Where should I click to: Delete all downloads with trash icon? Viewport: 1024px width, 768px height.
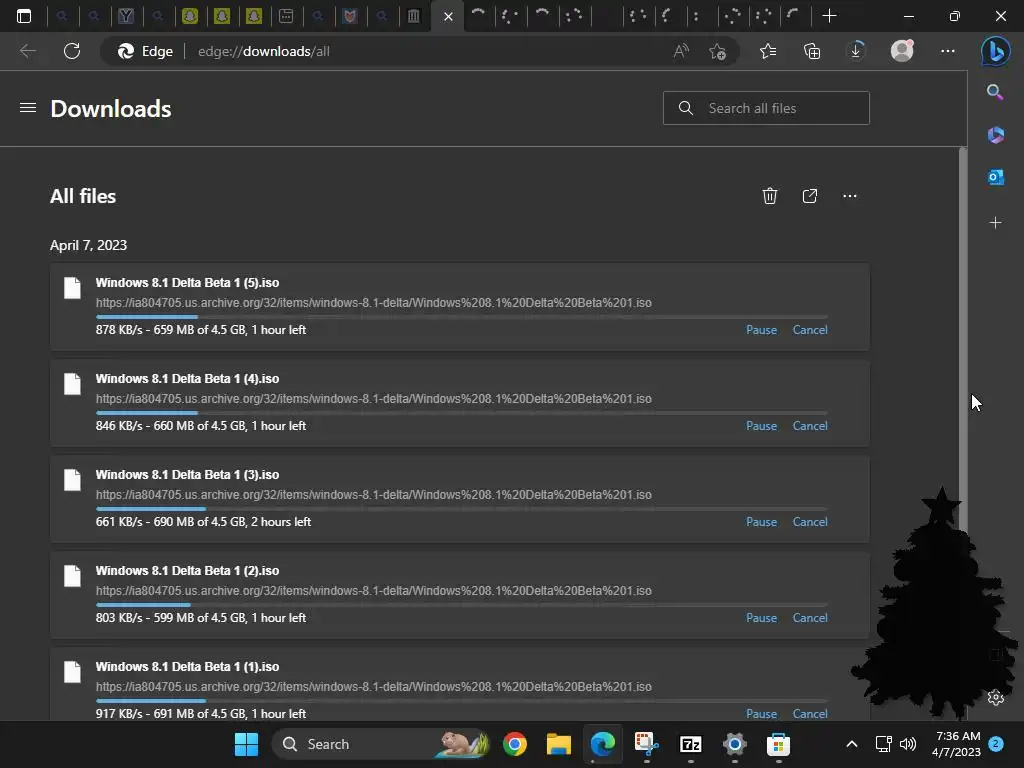(770, 196)
